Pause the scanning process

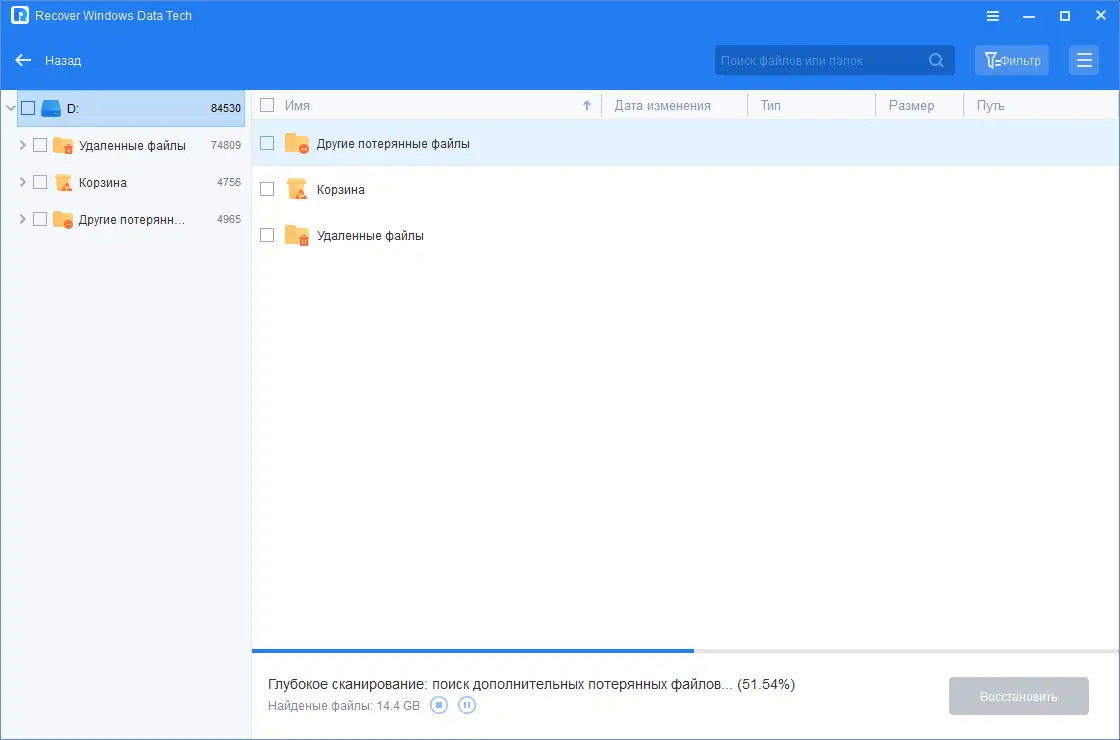pyautogui.click(x=467, y=705)
